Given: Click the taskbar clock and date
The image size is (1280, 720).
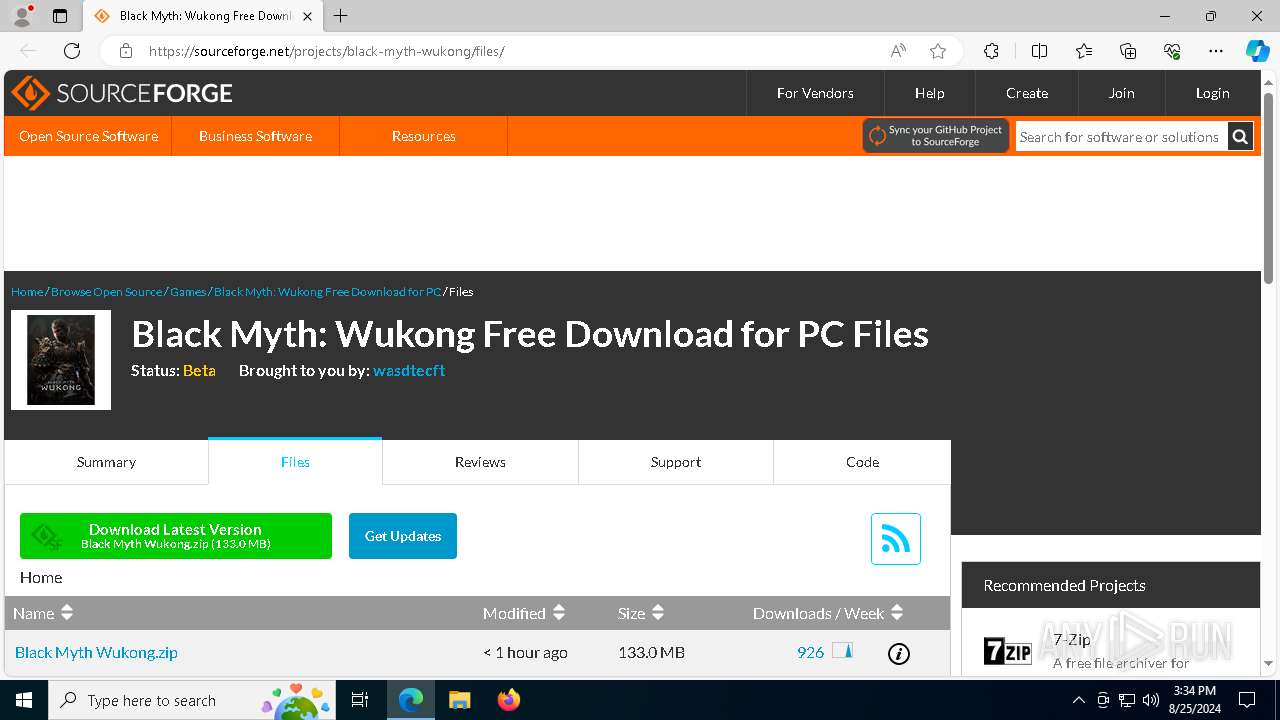Looking at the screenshot, I should [1195, 700].
